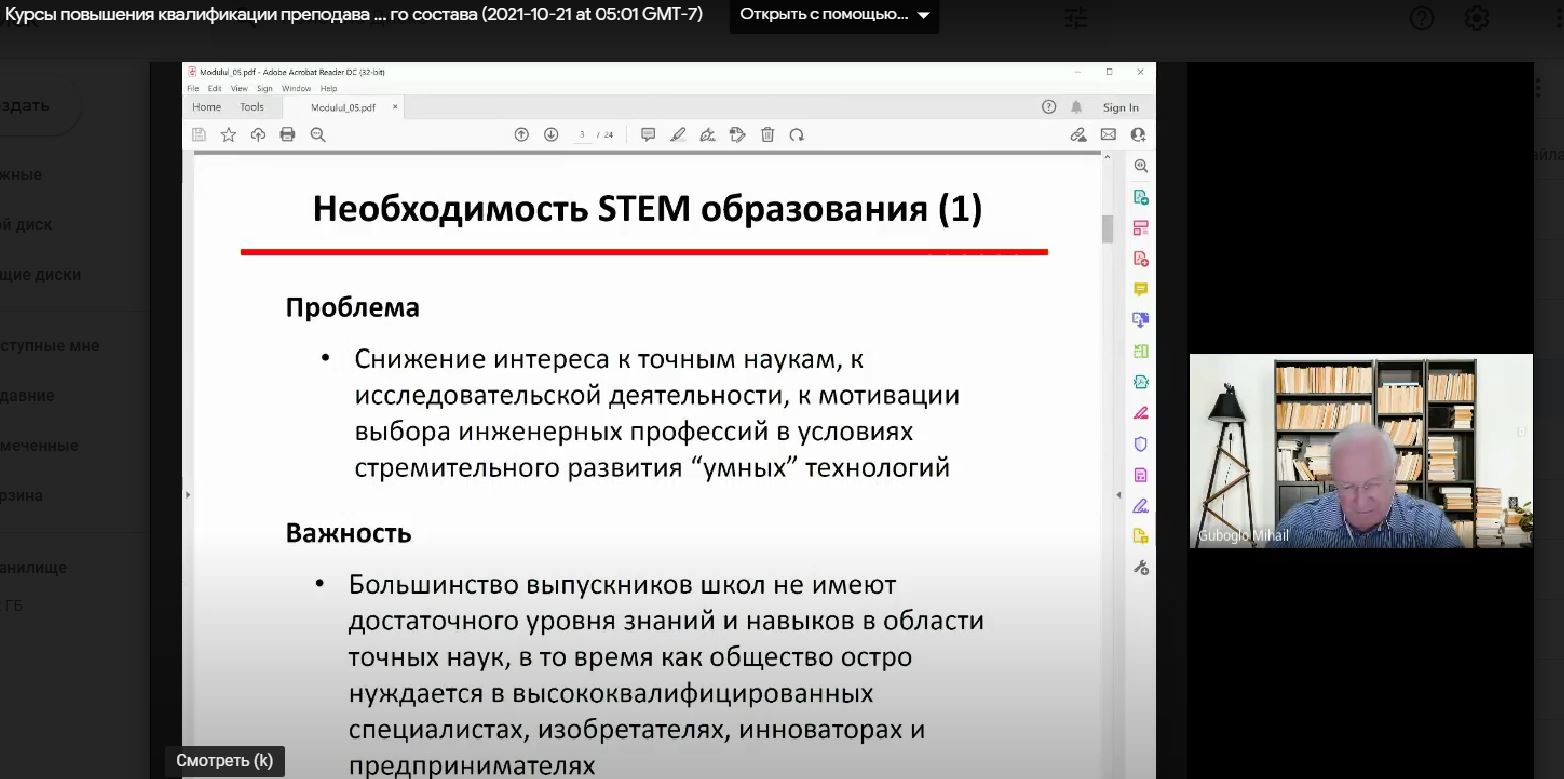Open the Sign document pen icon in toolbar
This screenshot has height=779, width=1564.
coord(708,135)
